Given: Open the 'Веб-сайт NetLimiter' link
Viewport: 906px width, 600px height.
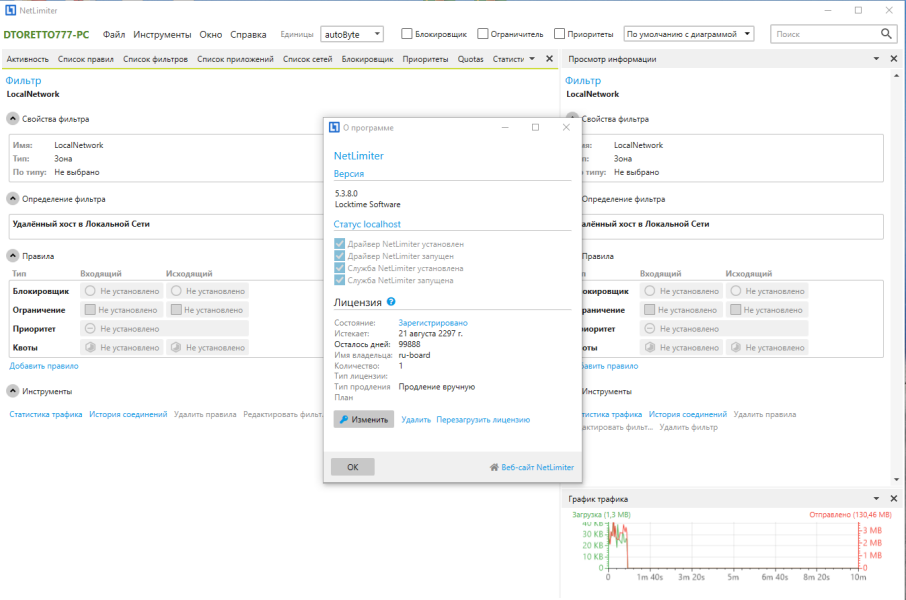Looking at the screenshot, I should 537,467.
